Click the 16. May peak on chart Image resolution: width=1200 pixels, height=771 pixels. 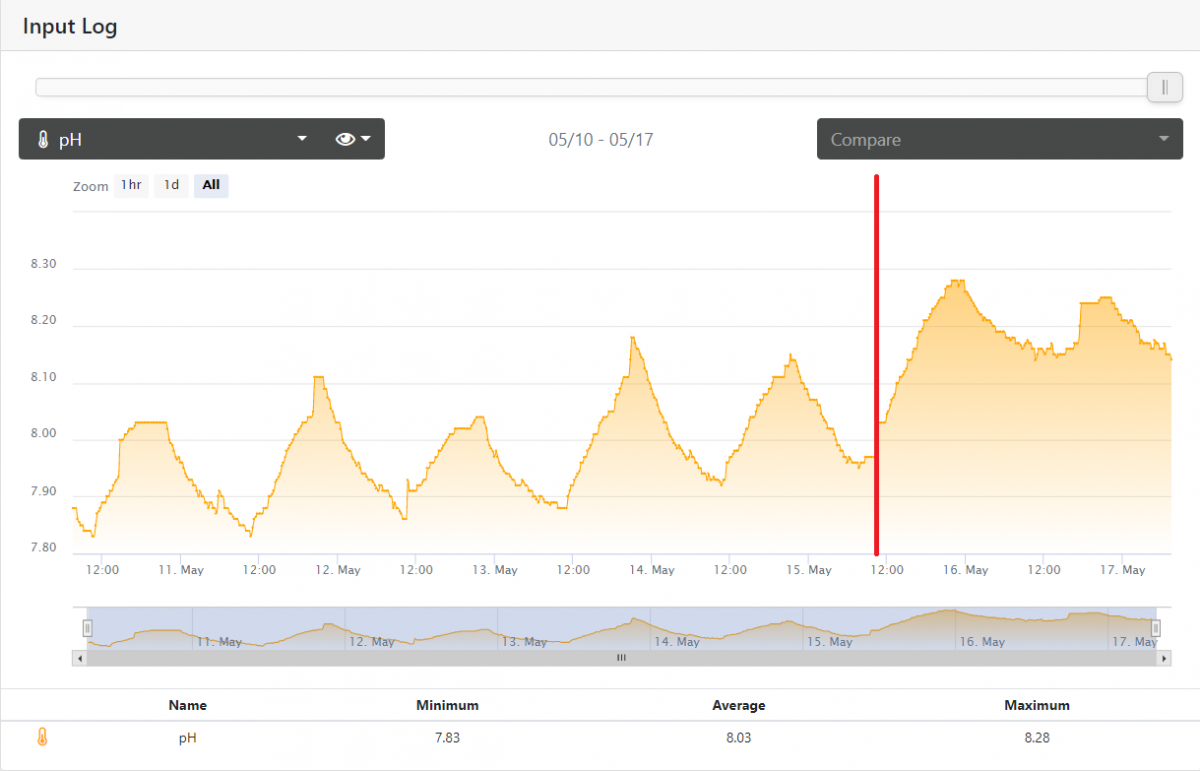click(957, 282)
